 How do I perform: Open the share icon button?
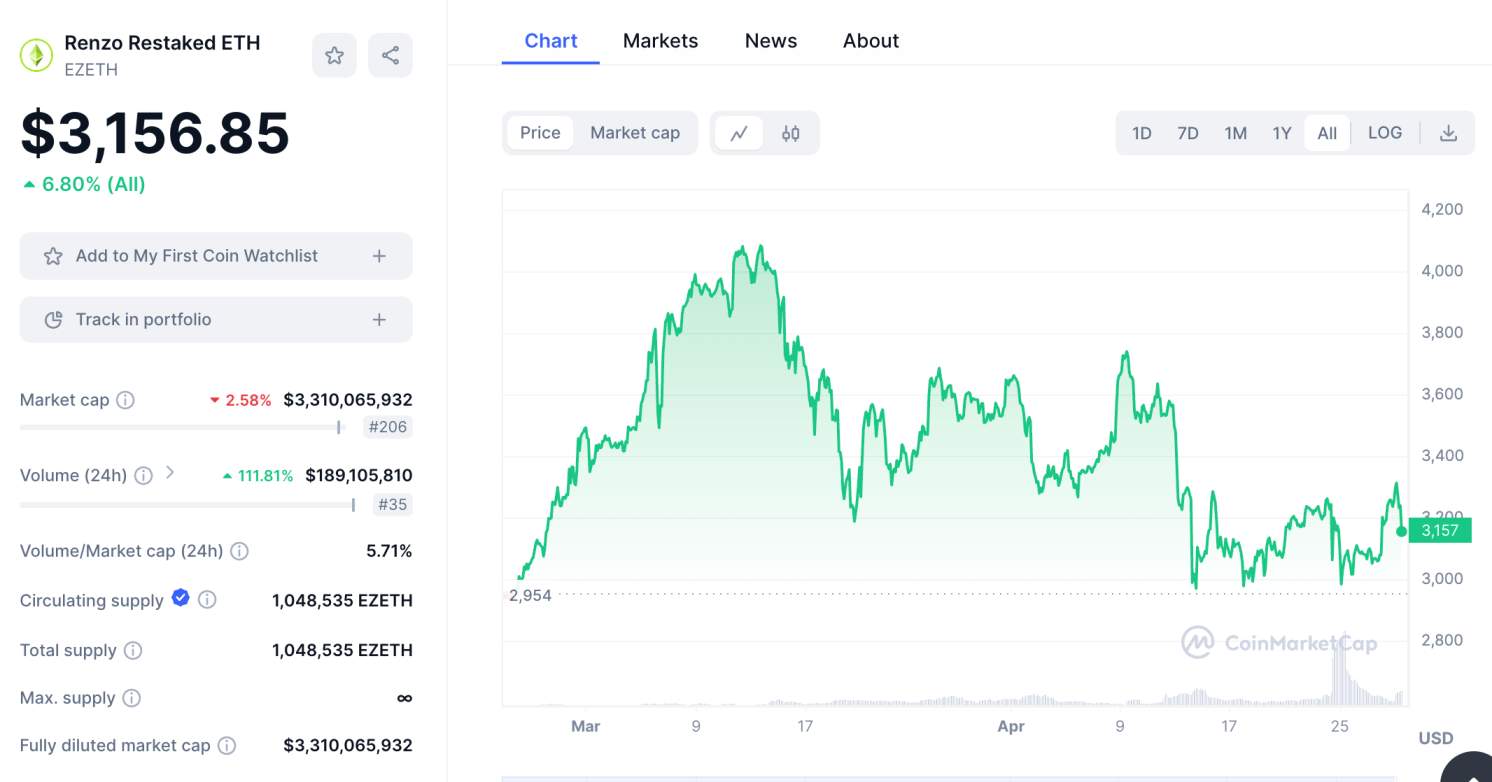pos(390,56)
